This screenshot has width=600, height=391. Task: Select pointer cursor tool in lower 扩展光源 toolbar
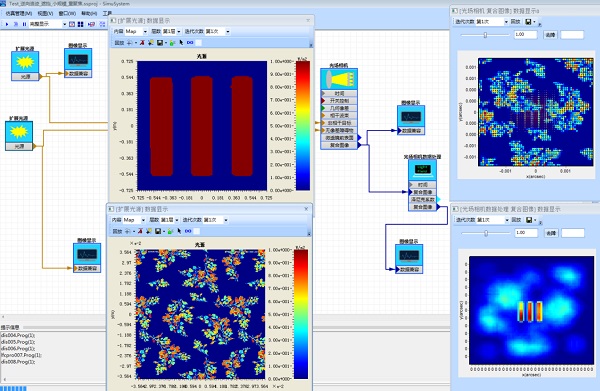179,231
